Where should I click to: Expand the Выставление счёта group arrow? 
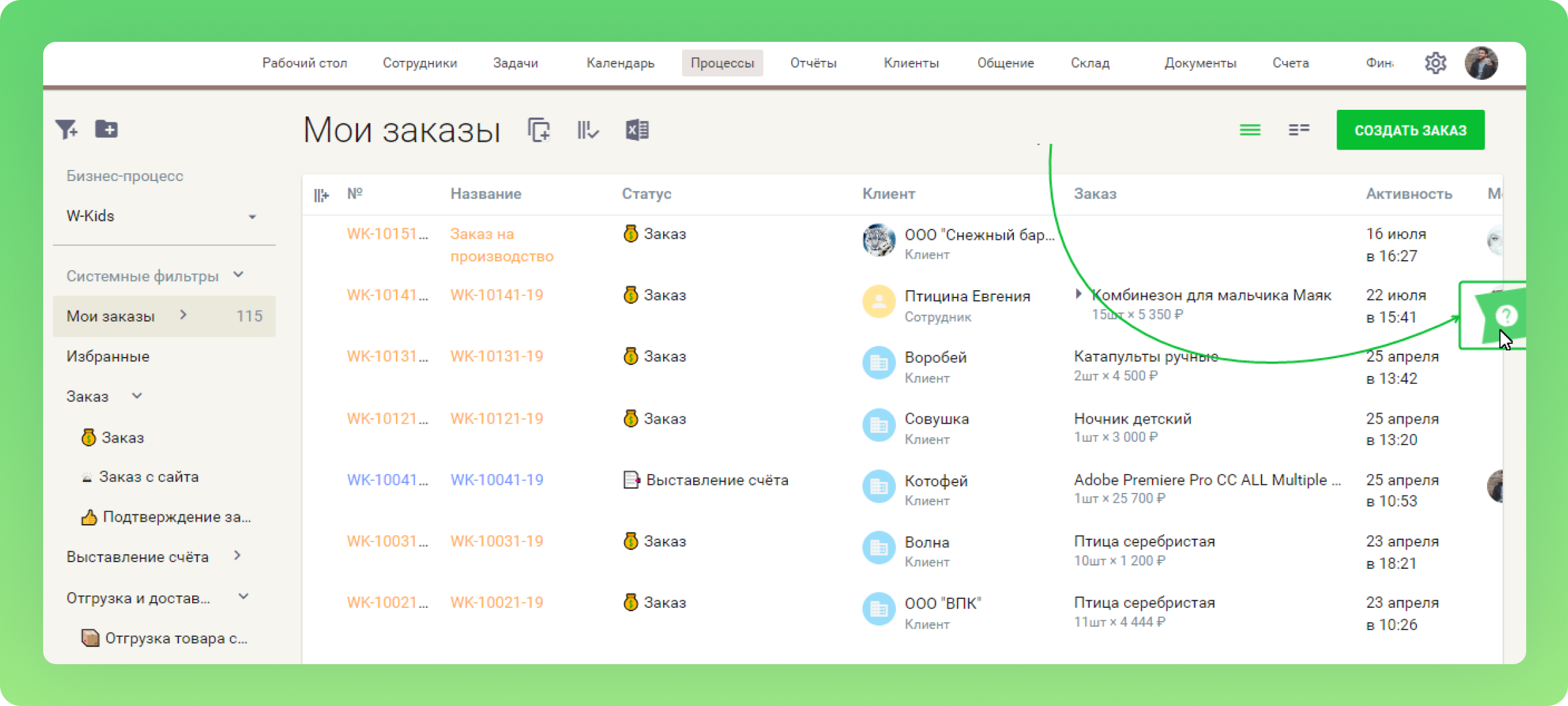coord(237,556)
